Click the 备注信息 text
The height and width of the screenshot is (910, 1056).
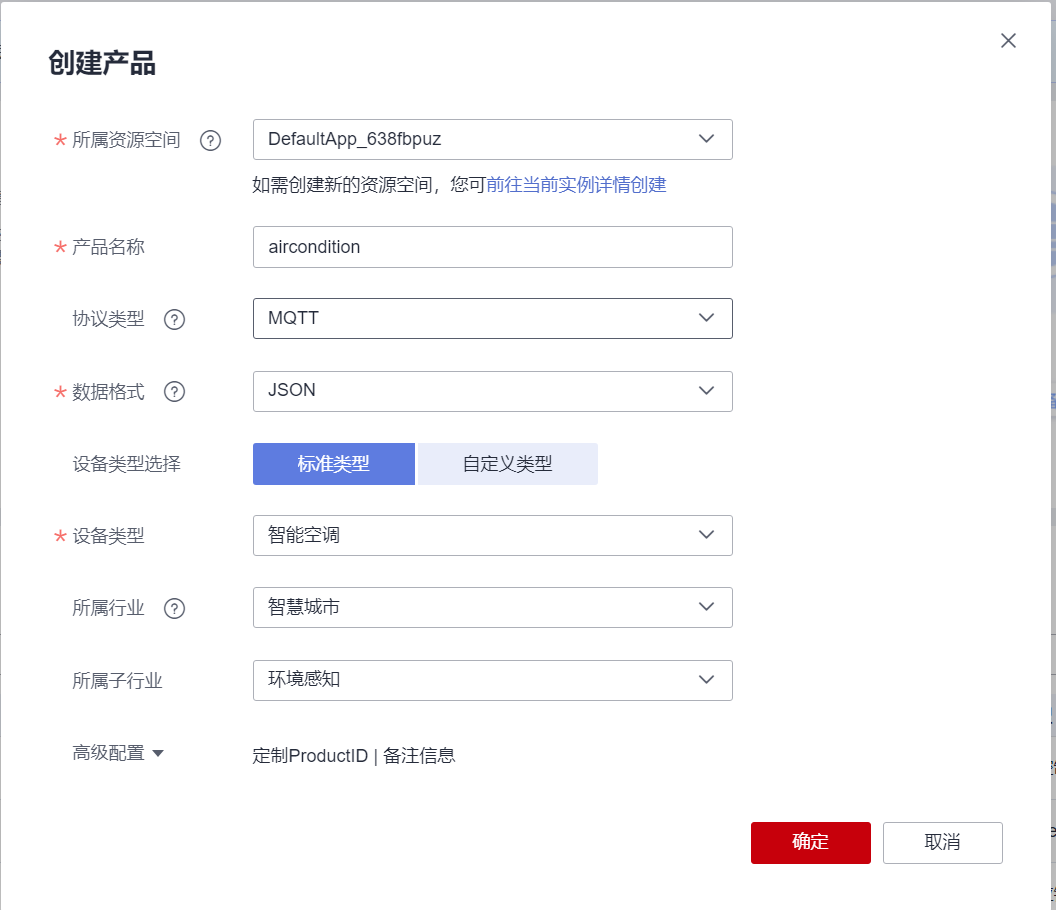tap(419, 756)
